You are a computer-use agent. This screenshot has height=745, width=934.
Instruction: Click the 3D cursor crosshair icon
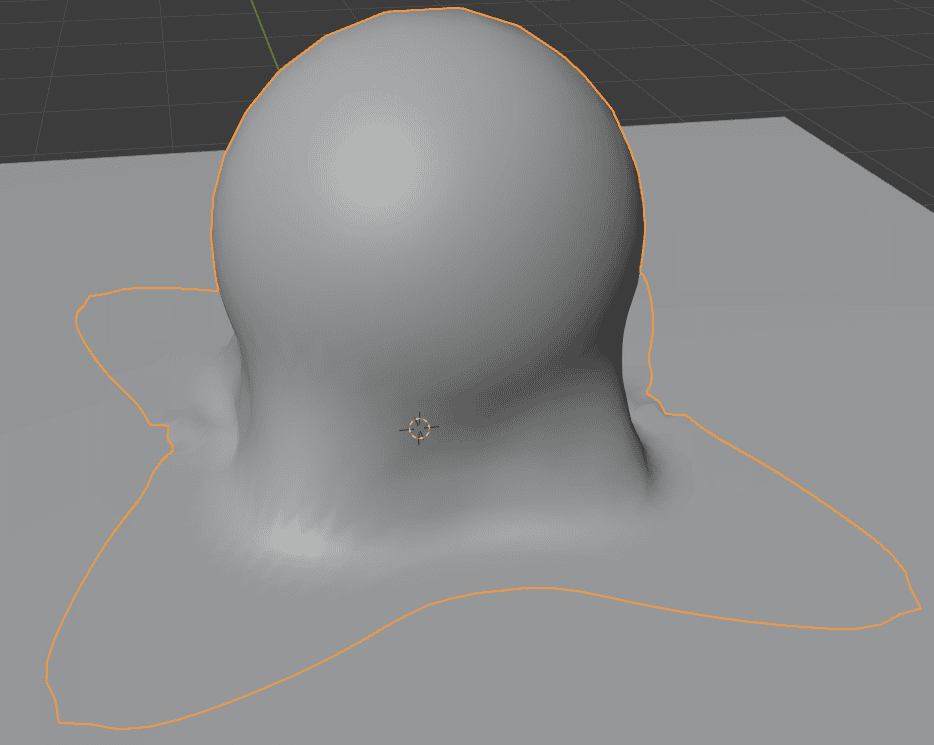(421, 429)
